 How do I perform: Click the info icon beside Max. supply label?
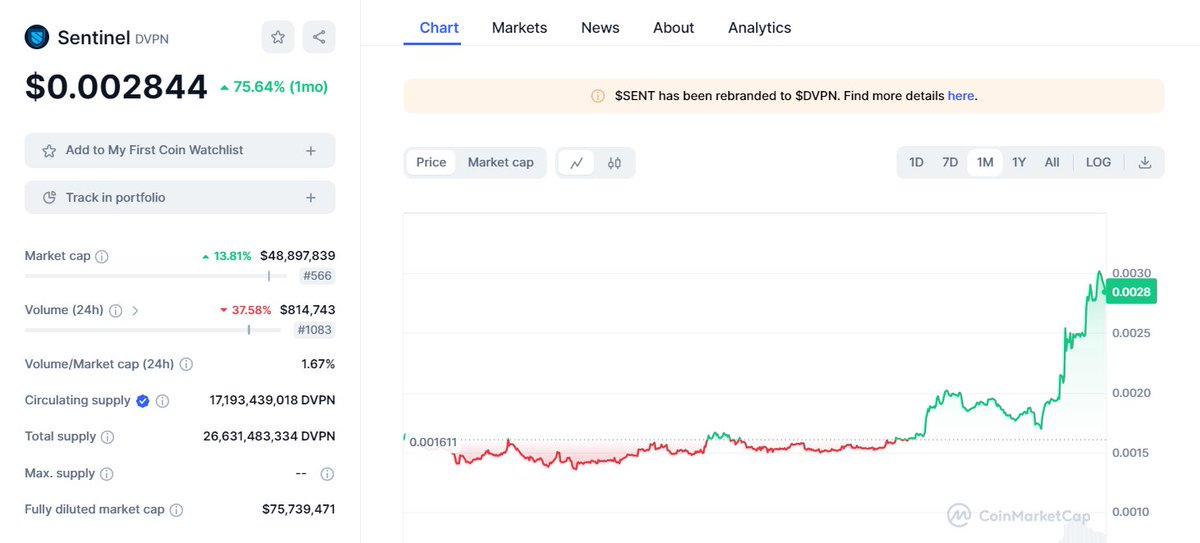tap(107, 473)
